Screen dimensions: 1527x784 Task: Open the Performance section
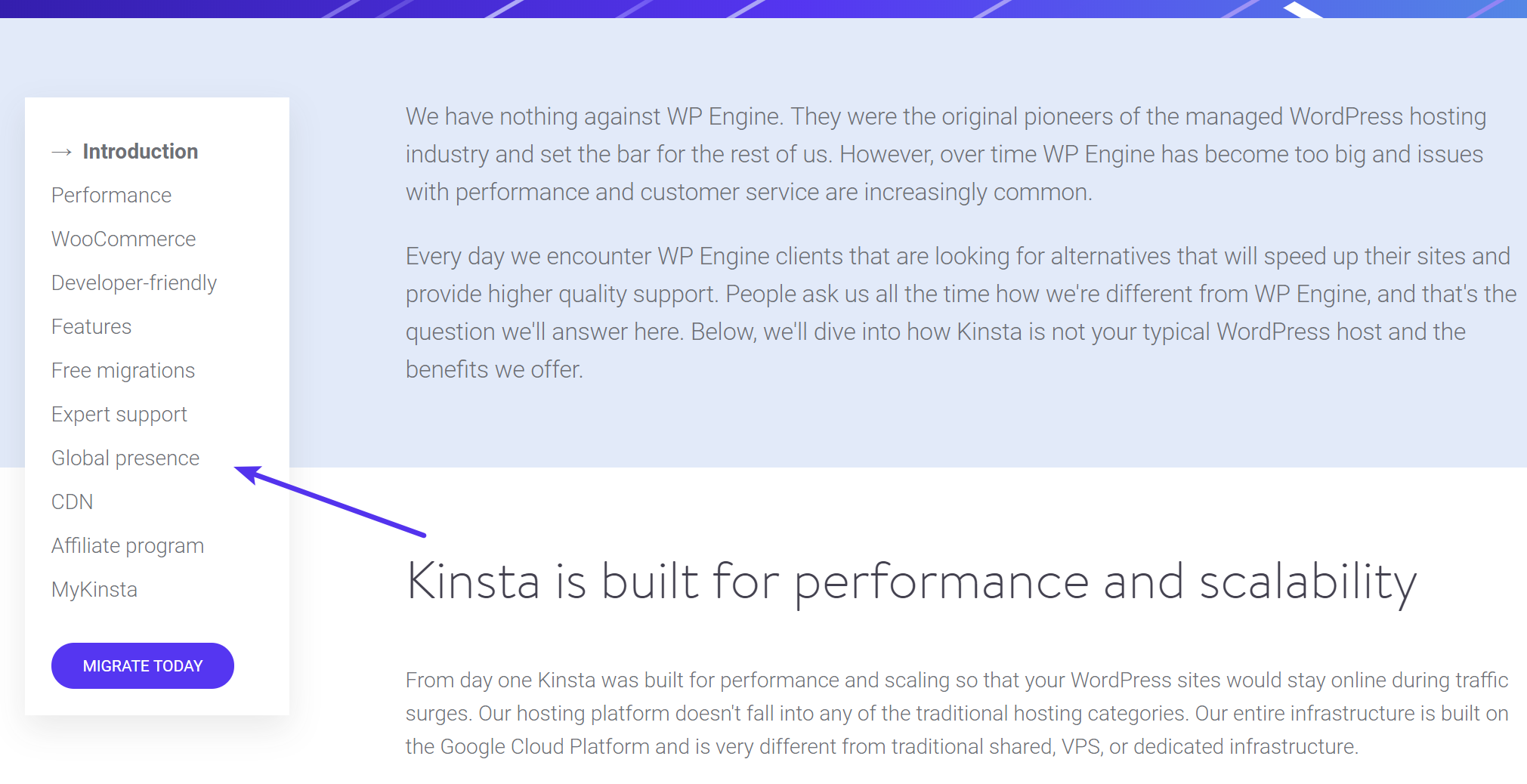pos(110,195)
